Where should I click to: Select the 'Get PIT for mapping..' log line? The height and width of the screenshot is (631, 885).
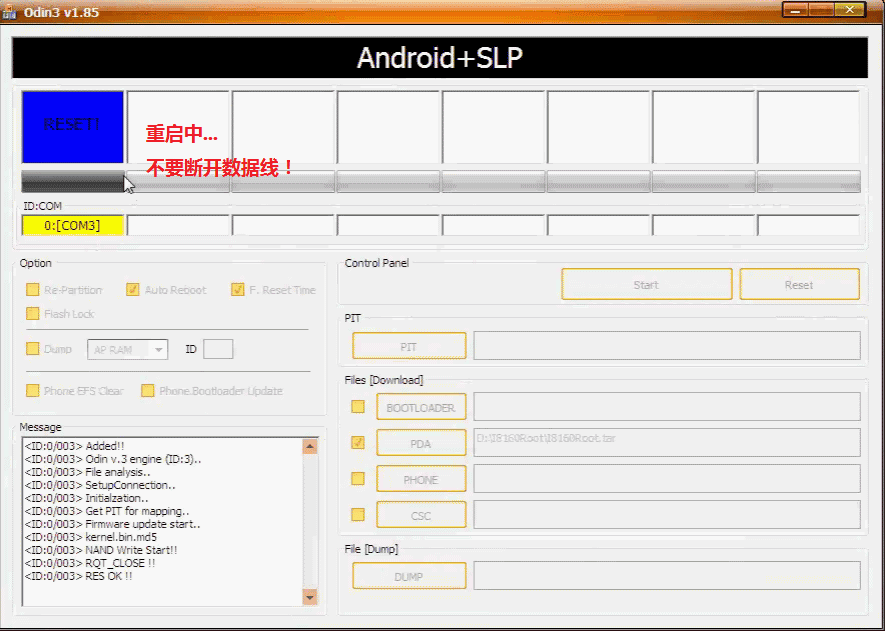107,511
